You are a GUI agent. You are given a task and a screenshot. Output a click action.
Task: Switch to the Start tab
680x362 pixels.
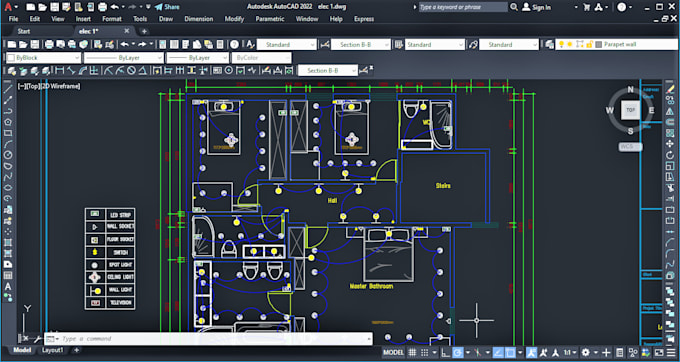point(24,31)
